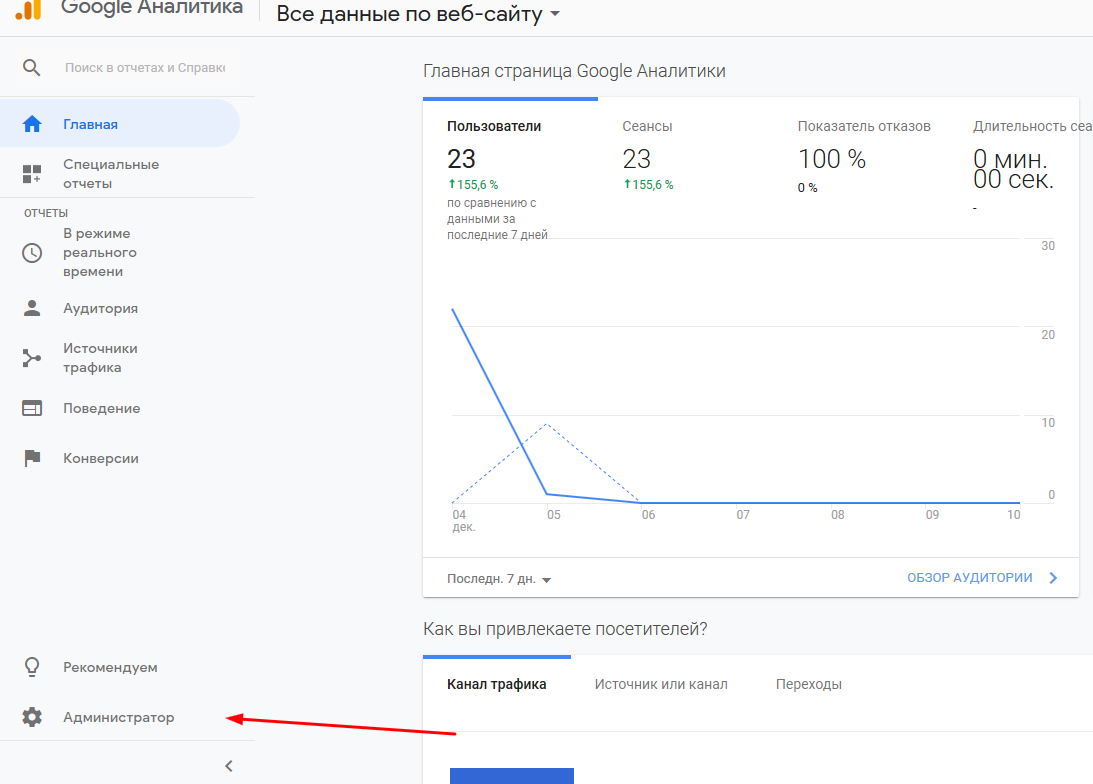Click the Поведение window icon
The width and height of the screenshot is (1093, 784).
(32, 408)
